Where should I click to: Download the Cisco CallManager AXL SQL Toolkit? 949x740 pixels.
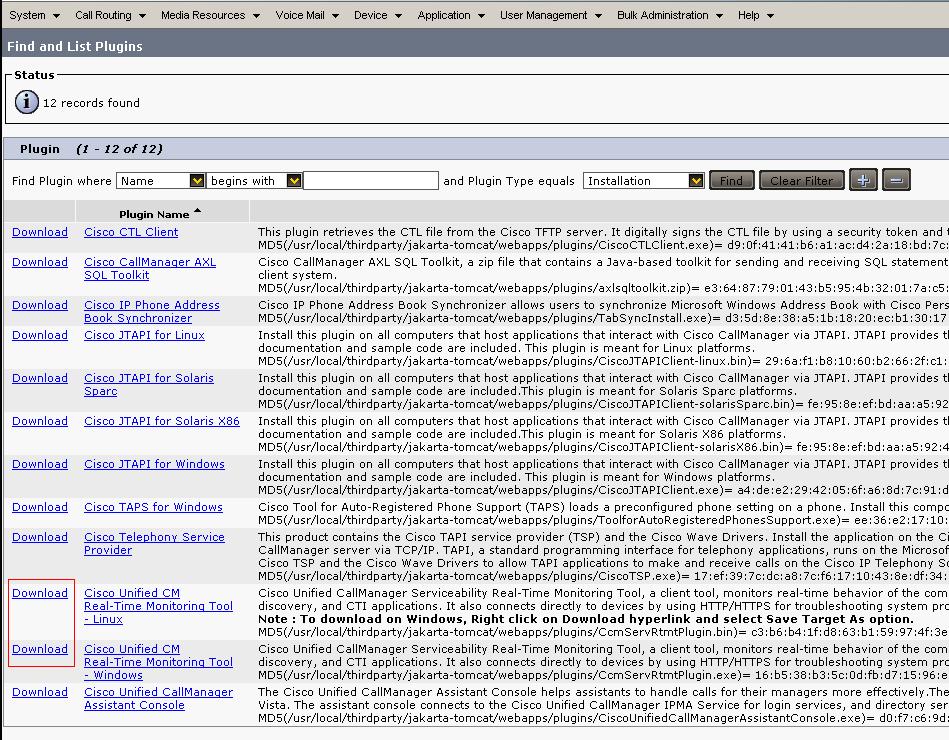point(40,262)
